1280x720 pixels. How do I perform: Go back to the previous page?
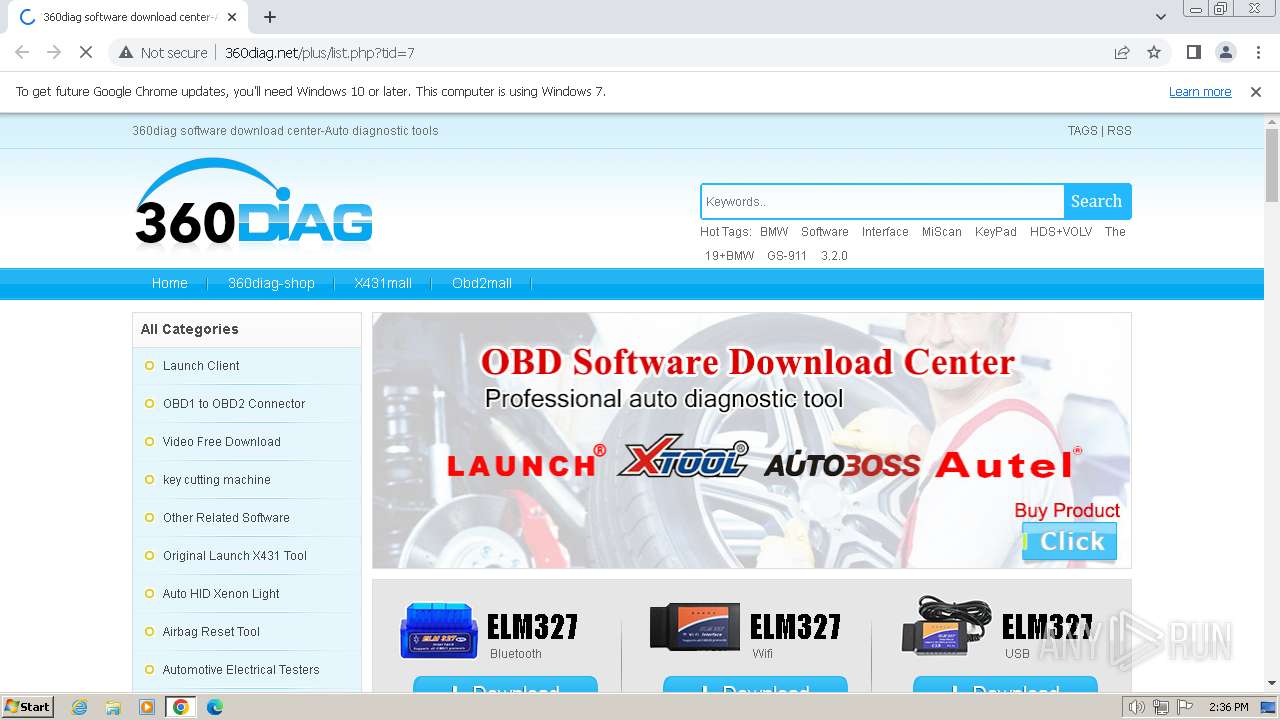pyautogui.click(x=22, y=53)
